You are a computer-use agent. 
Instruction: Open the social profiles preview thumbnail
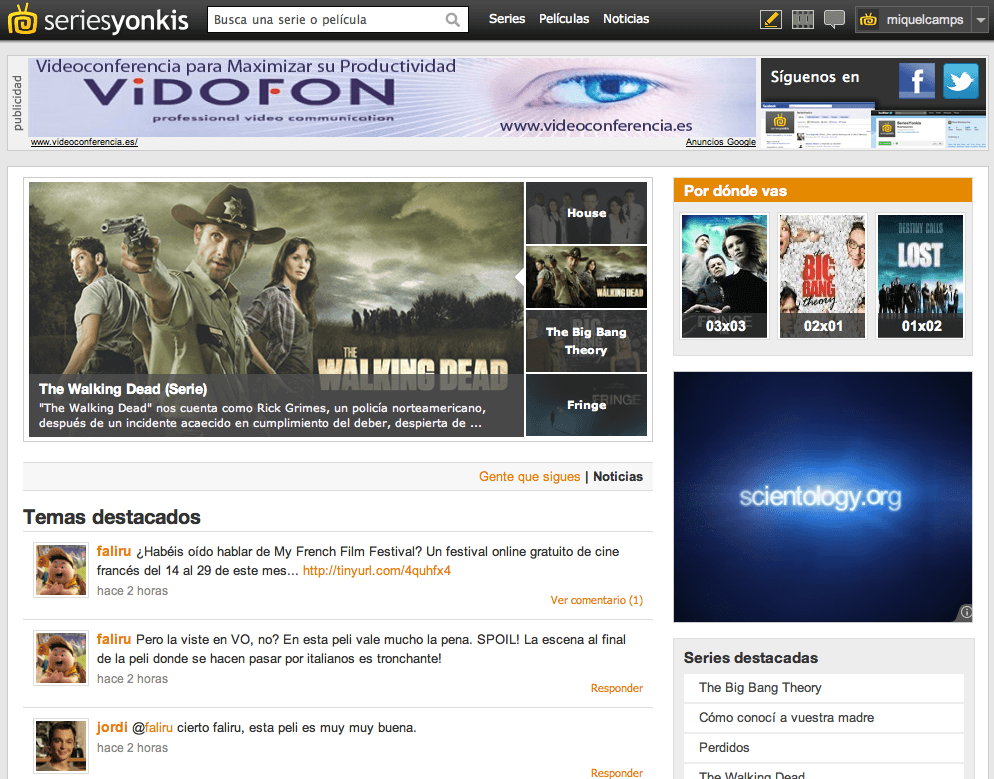coord(874,126)
